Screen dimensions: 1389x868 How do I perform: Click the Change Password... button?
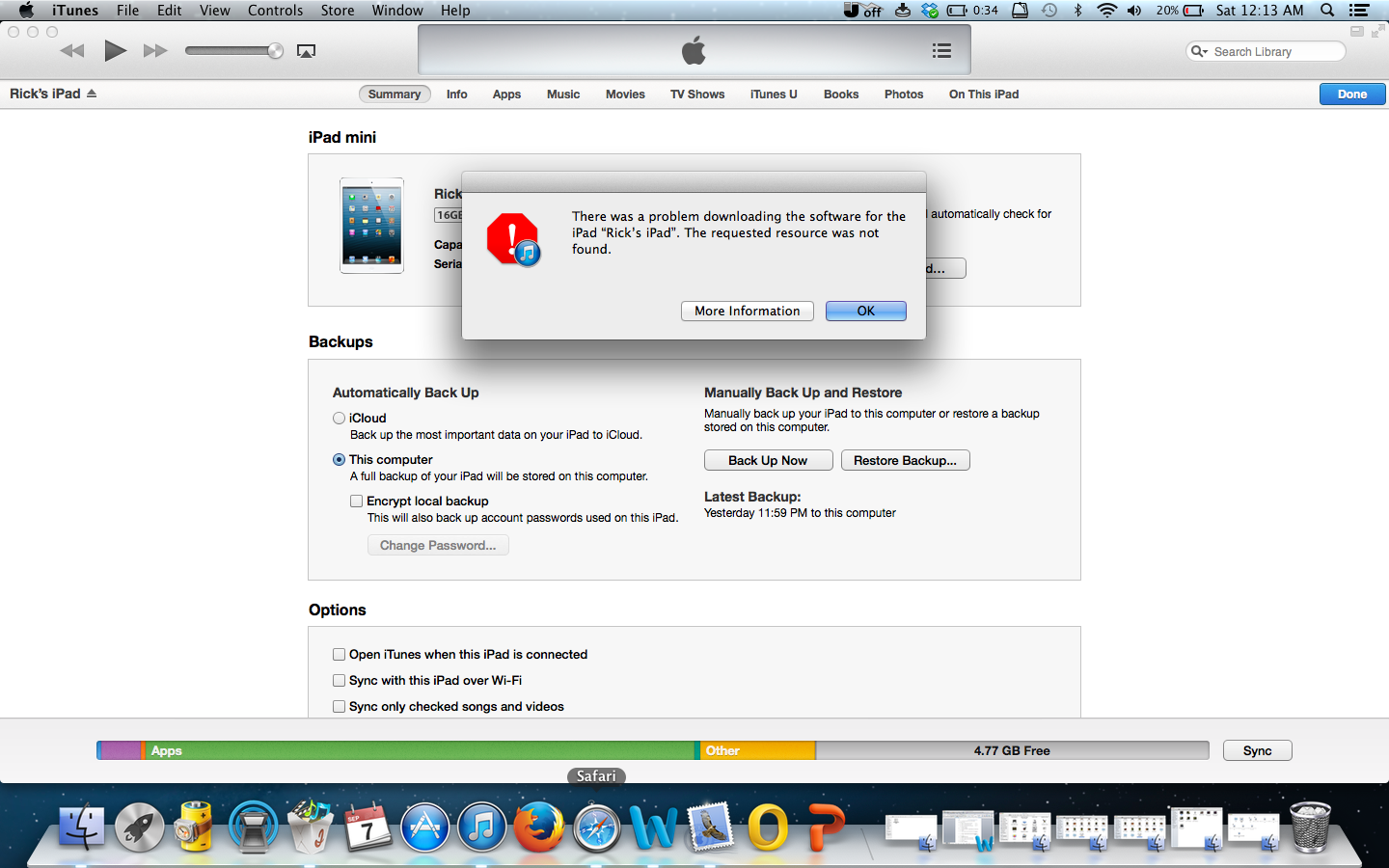click(x=438, y=545)
